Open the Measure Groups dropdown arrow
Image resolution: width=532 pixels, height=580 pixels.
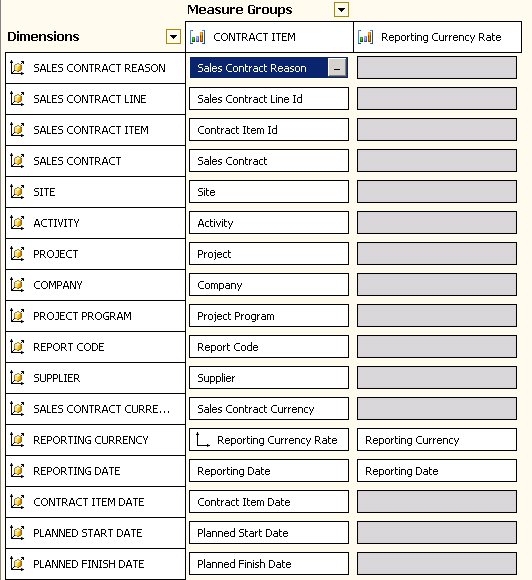(341, 10)
